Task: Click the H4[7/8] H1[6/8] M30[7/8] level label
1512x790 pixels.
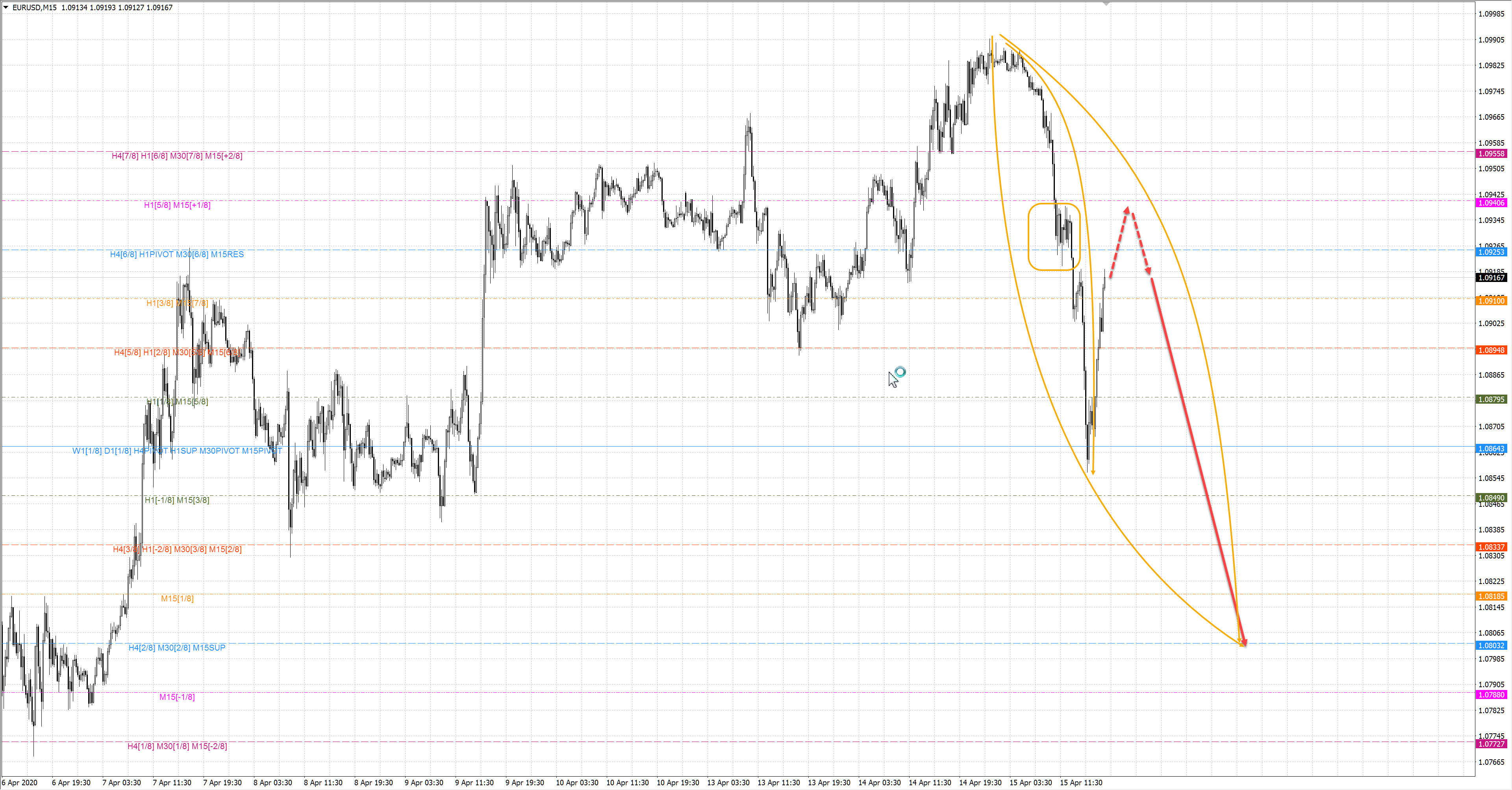Action: (177, 156)
